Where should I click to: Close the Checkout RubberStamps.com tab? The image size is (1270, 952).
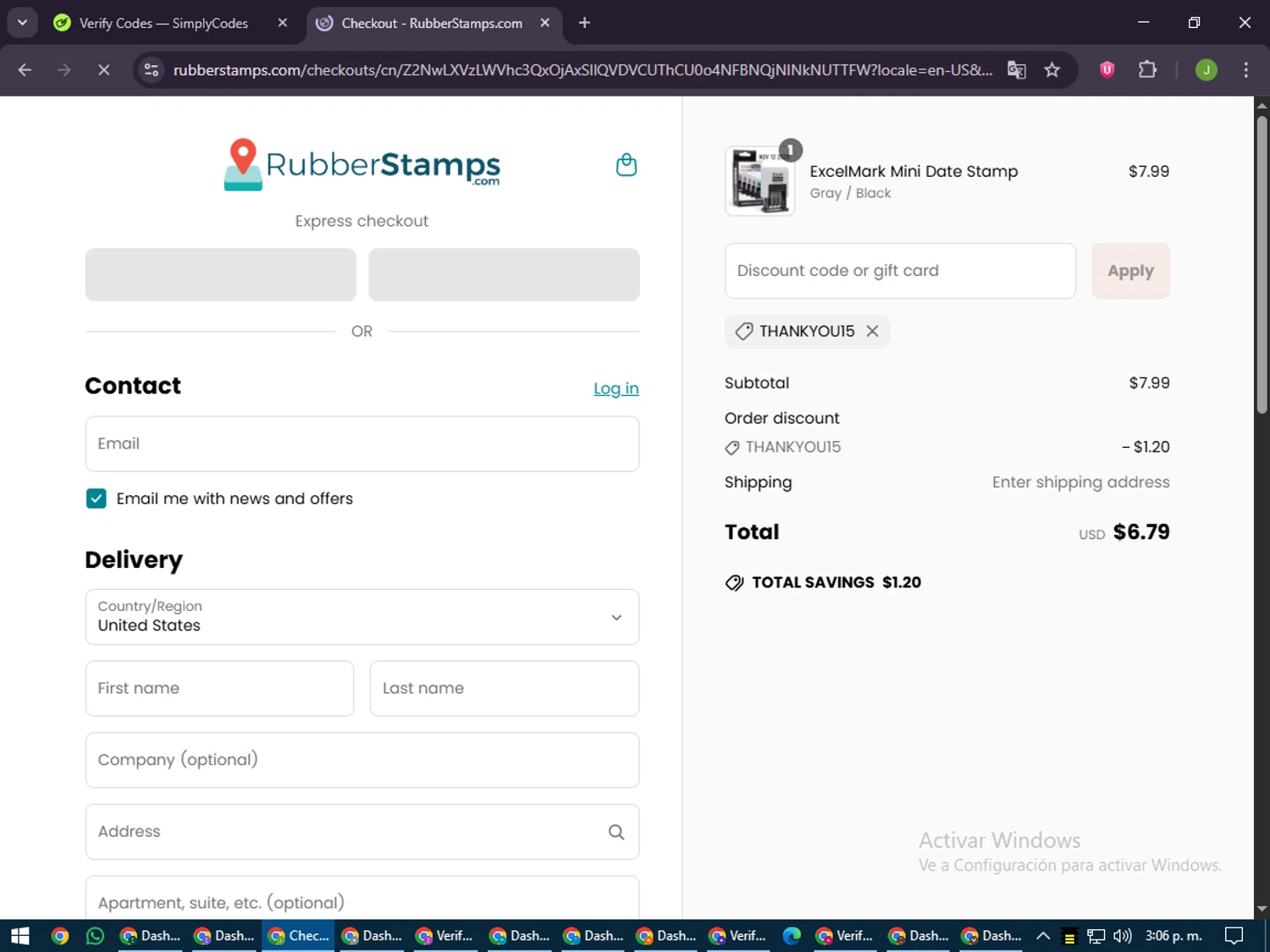click(544, 23)
